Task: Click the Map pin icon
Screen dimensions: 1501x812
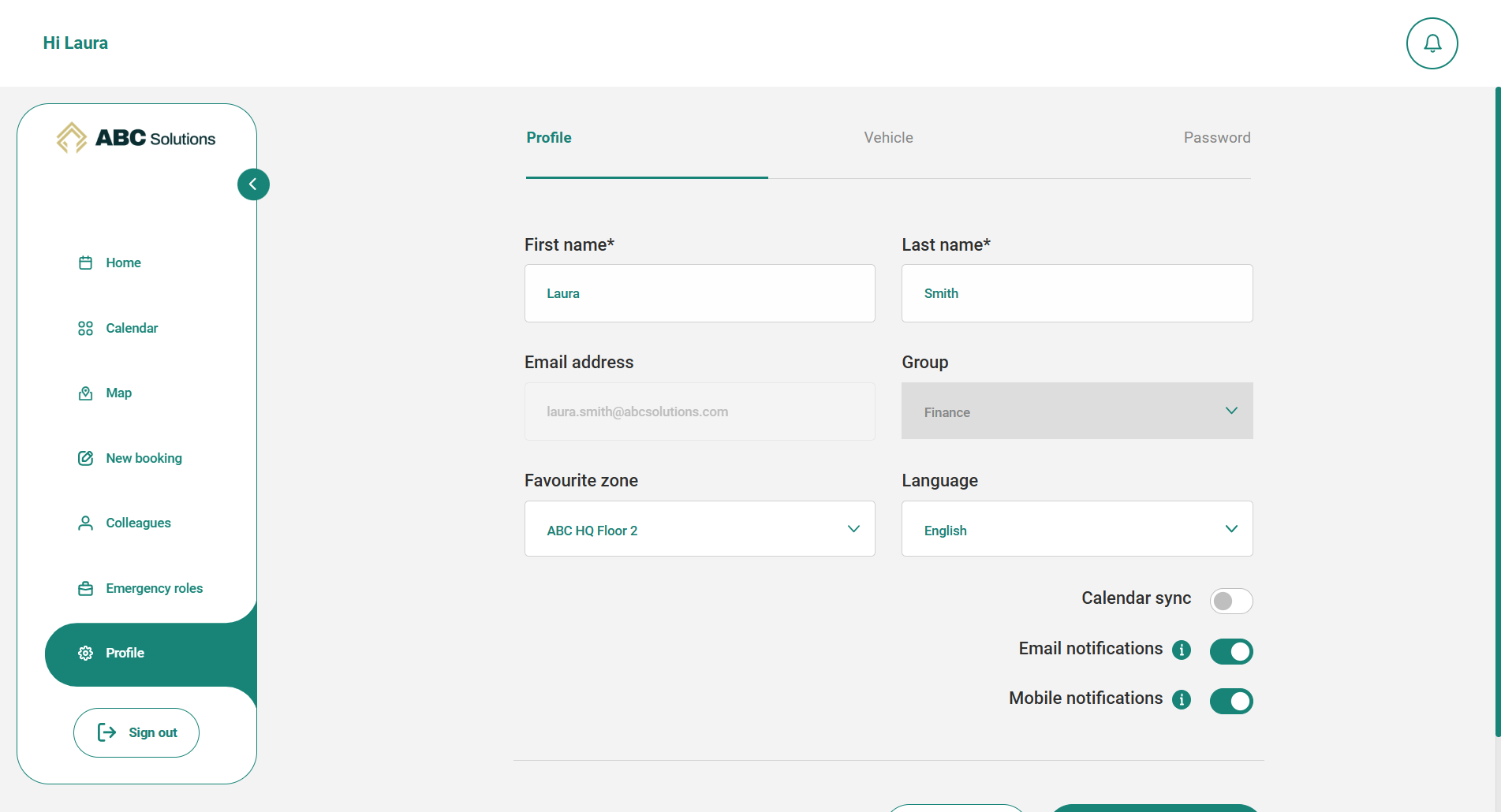Action: [x=86, y=393]
